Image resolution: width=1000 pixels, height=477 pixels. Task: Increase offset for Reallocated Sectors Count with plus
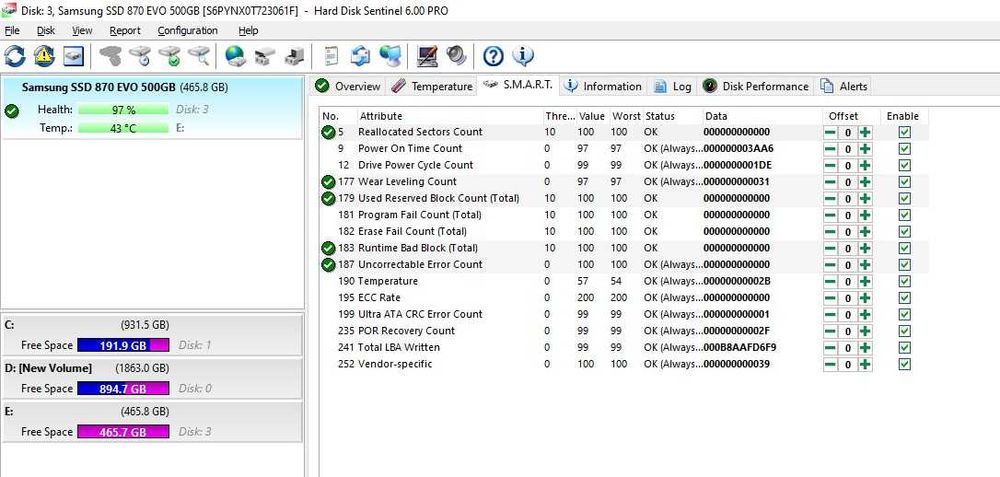pyautogui.click(x=865, y=133)
